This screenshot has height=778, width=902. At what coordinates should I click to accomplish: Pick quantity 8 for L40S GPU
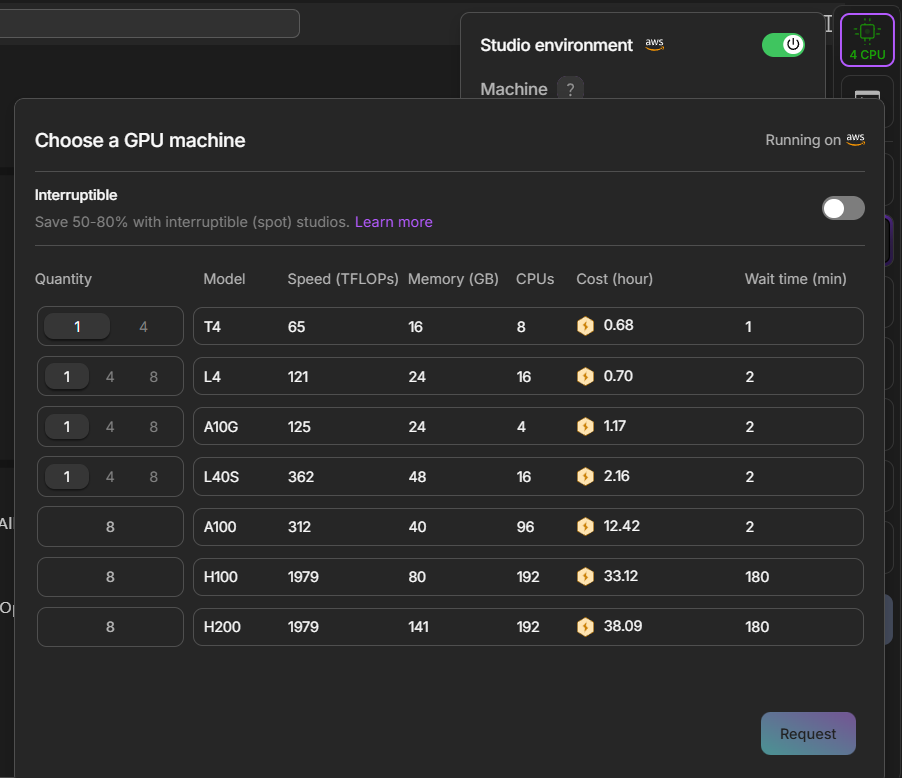pyautogui.click(x=153, y=477)
